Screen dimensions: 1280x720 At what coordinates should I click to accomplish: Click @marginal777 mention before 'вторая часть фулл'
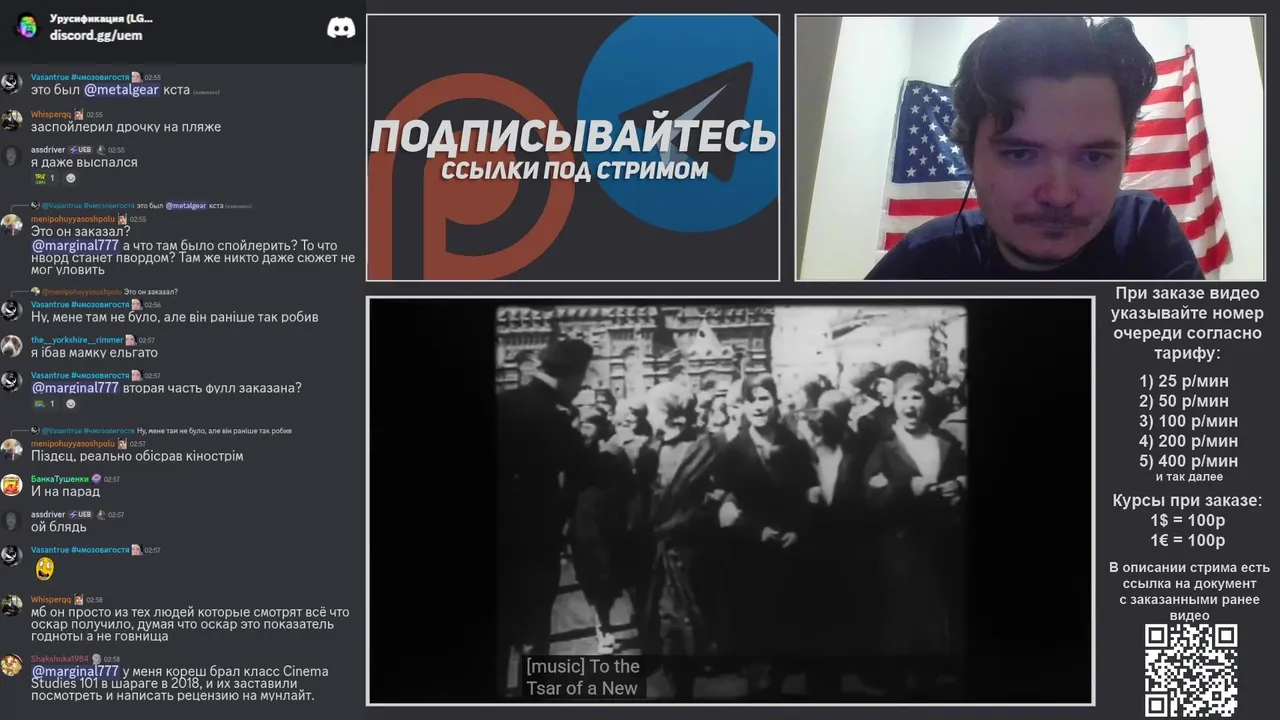(x=75, y=388)
